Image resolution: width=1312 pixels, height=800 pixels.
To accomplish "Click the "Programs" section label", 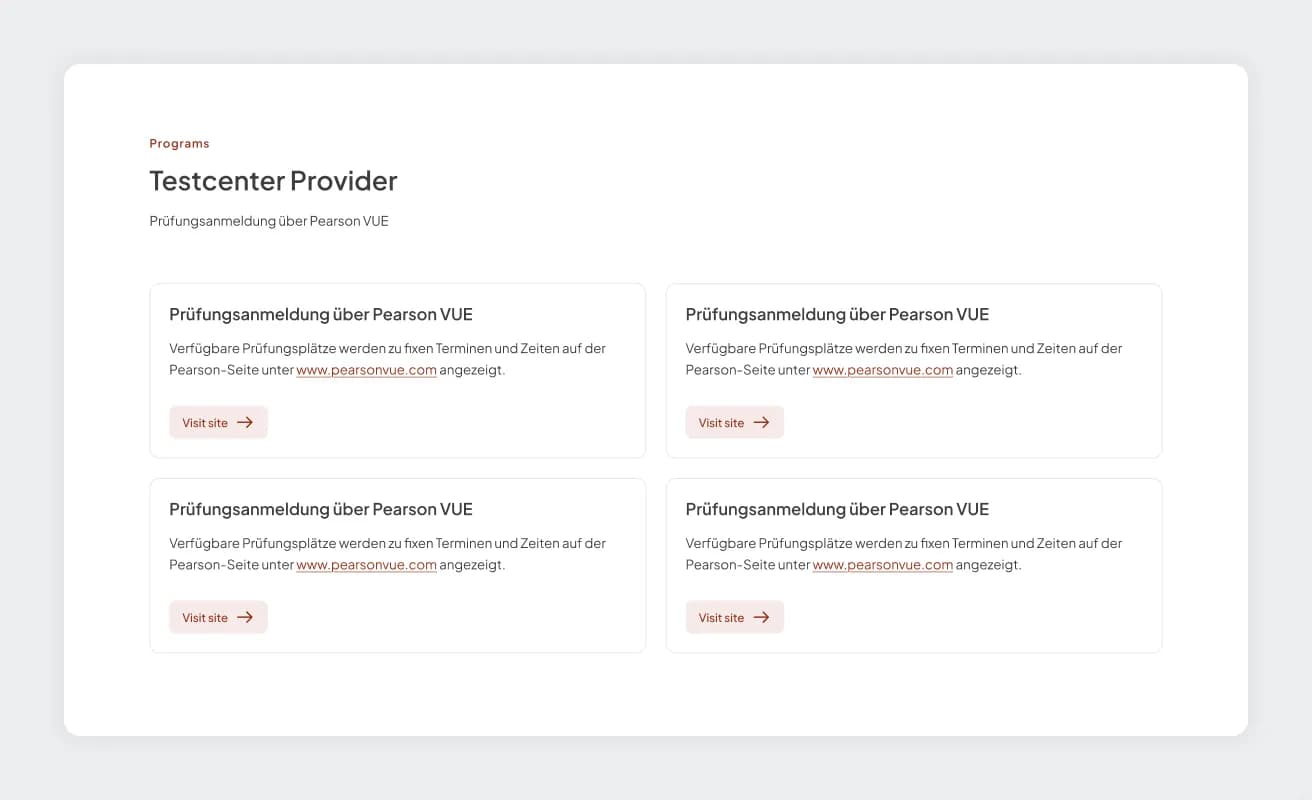I will click(180, 144).
